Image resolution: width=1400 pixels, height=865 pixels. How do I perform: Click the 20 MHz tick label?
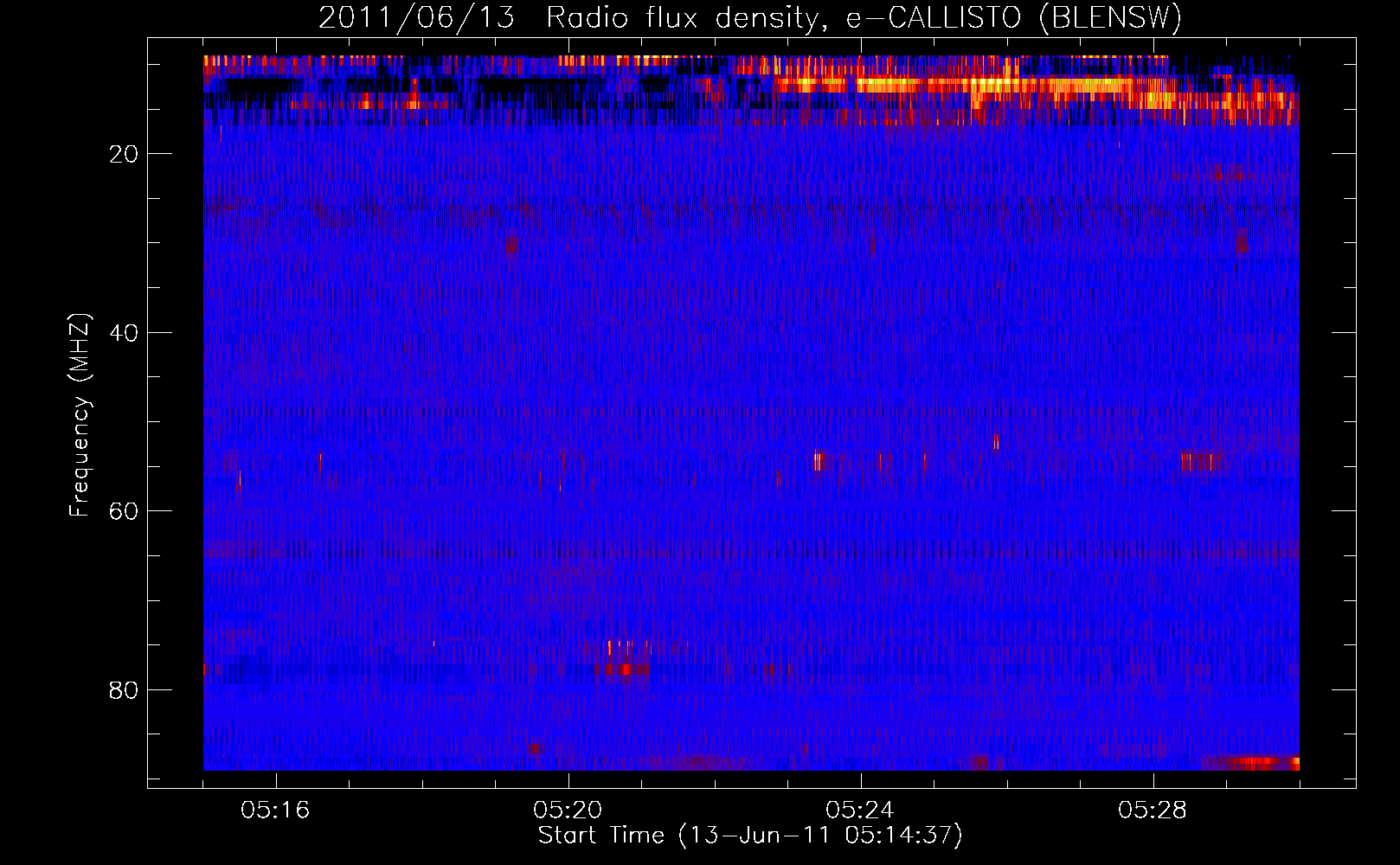125,154
